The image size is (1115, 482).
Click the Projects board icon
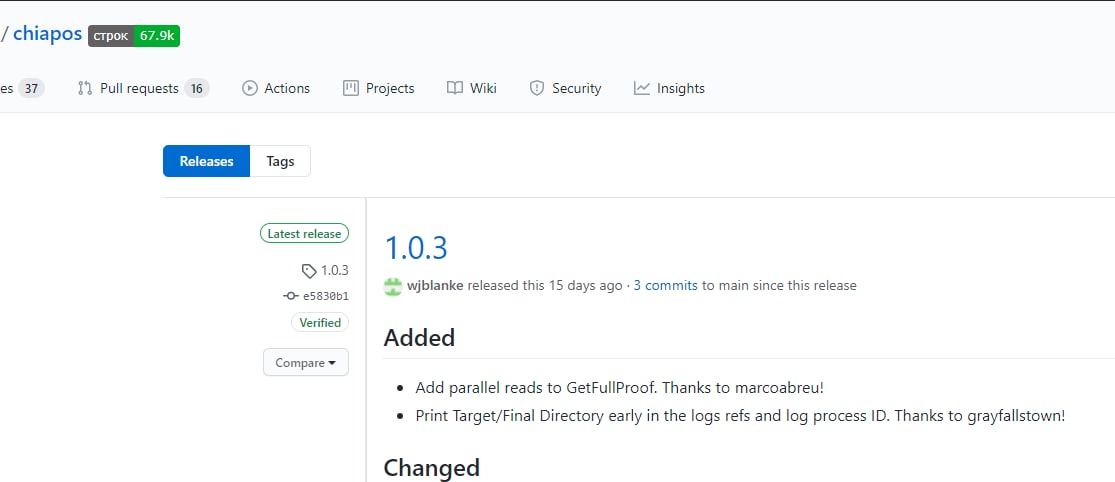pyautogui.click(x=351, y=89)
